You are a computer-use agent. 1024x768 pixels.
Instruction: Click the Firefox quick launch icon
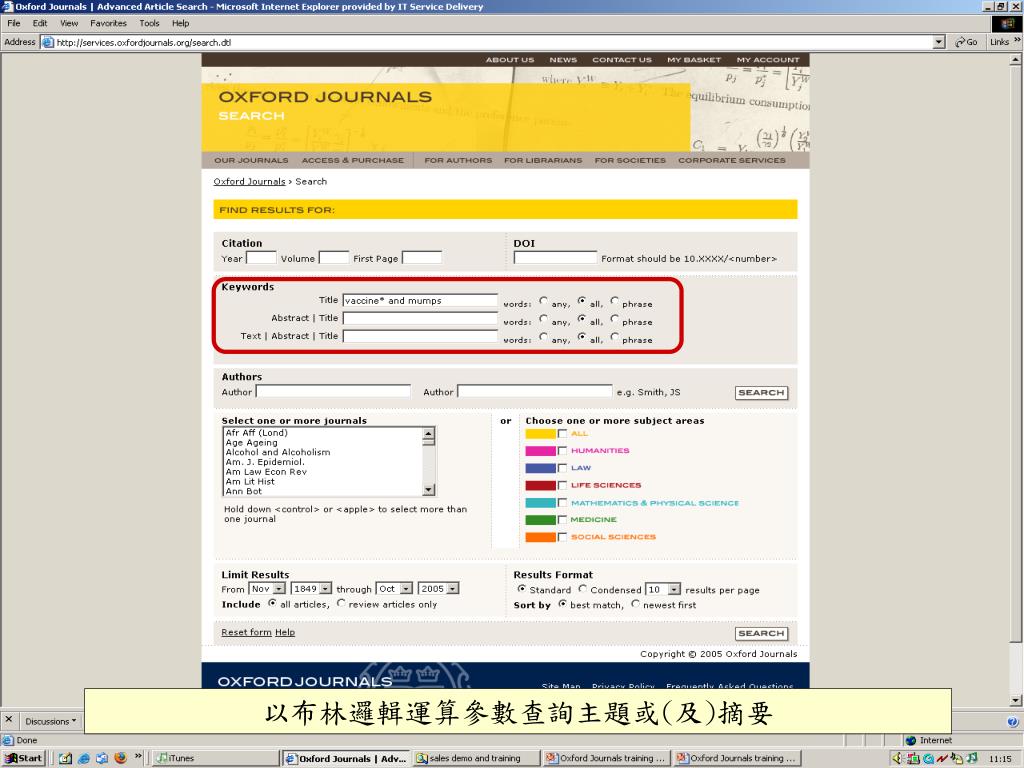pyautogui.click(x=120, y=758)
